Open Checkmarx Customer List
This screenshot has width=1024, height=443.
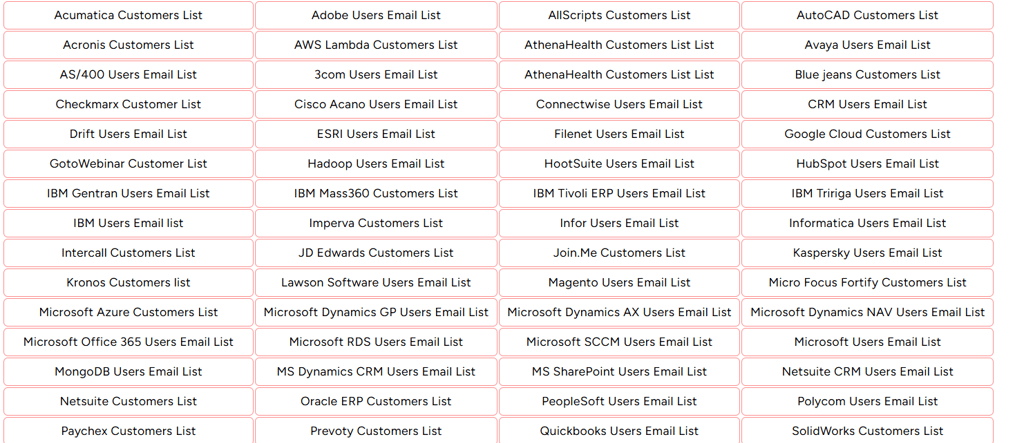[x=128, y=104]
